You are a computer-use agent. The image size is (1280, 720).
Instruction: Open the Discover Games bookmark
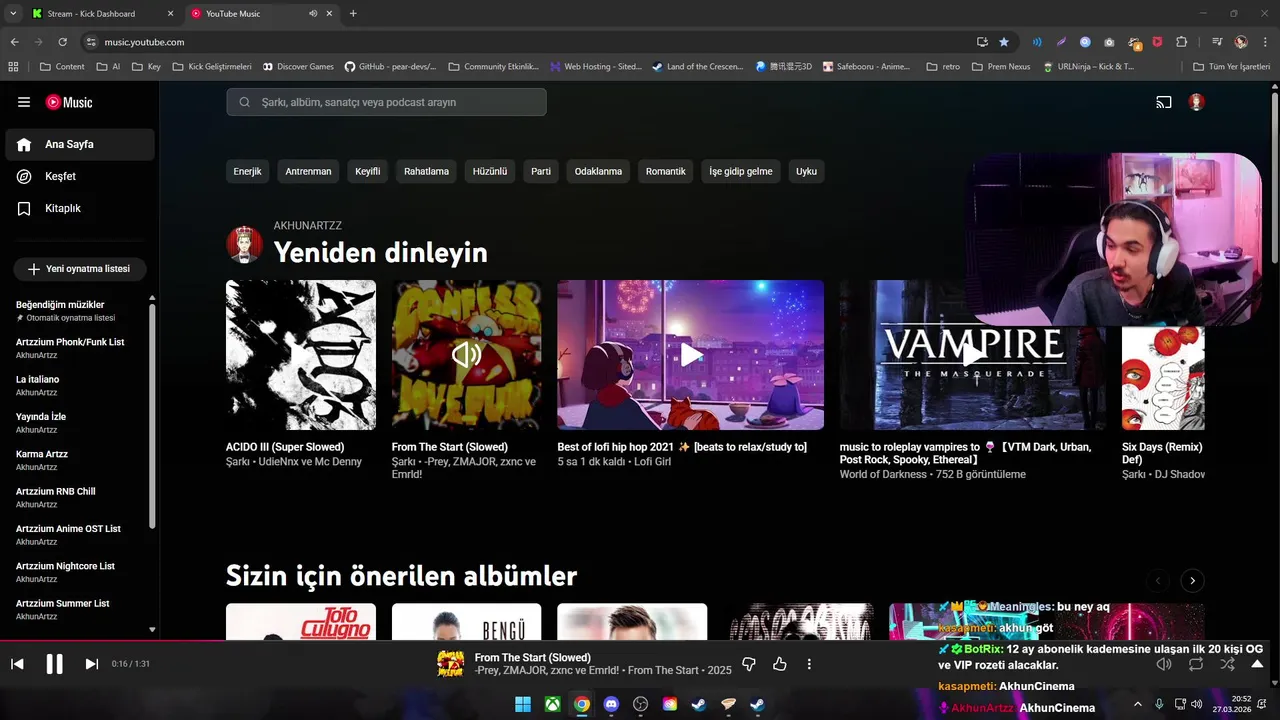298,67
